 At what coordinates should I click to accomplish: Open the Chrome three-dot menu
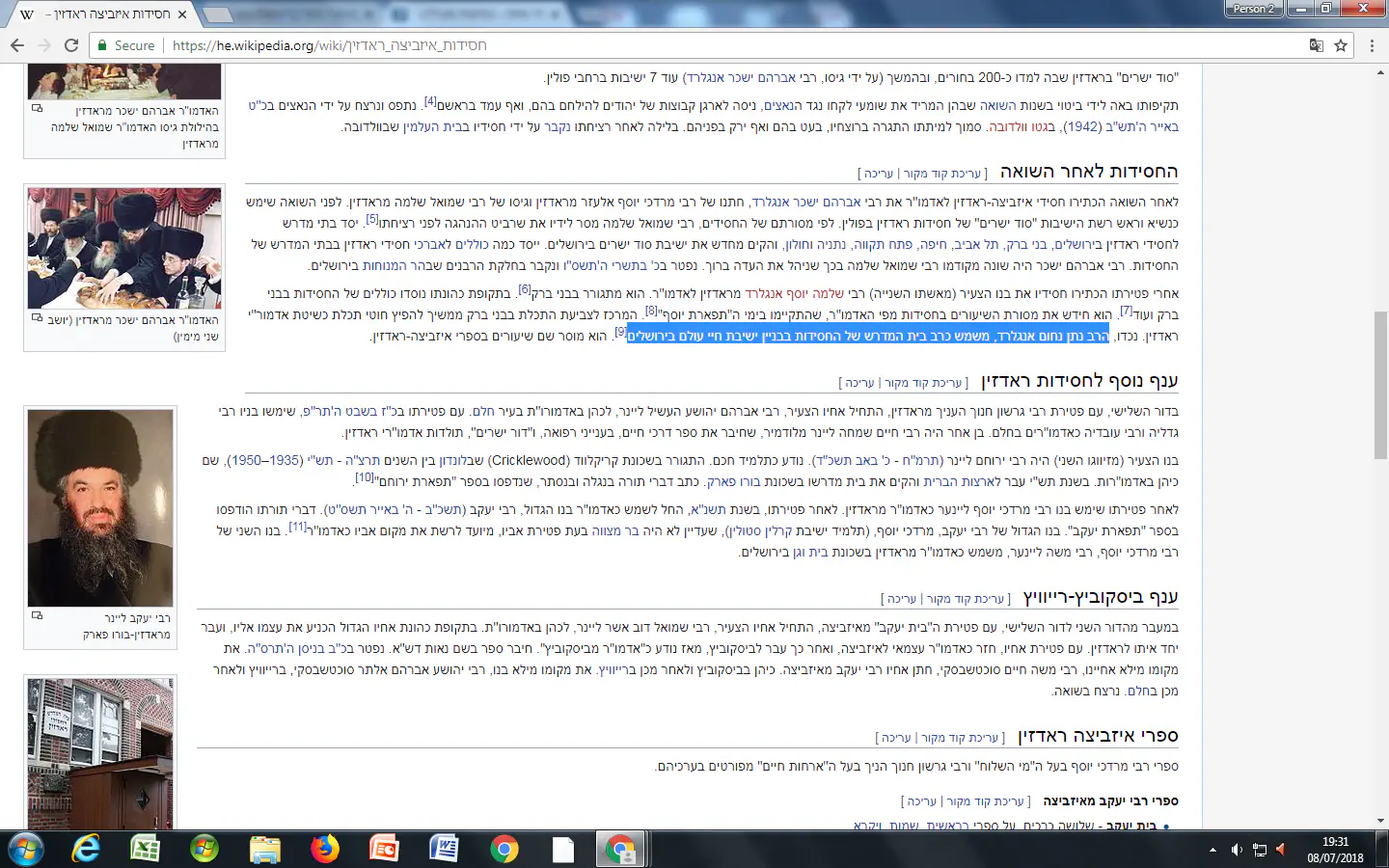(1372, 45)
